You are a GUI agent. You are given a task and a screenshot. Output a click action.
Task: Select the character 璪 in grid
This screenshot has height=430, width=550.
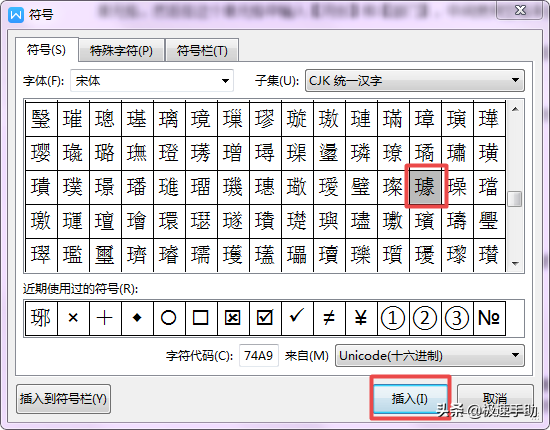point(457,187)
